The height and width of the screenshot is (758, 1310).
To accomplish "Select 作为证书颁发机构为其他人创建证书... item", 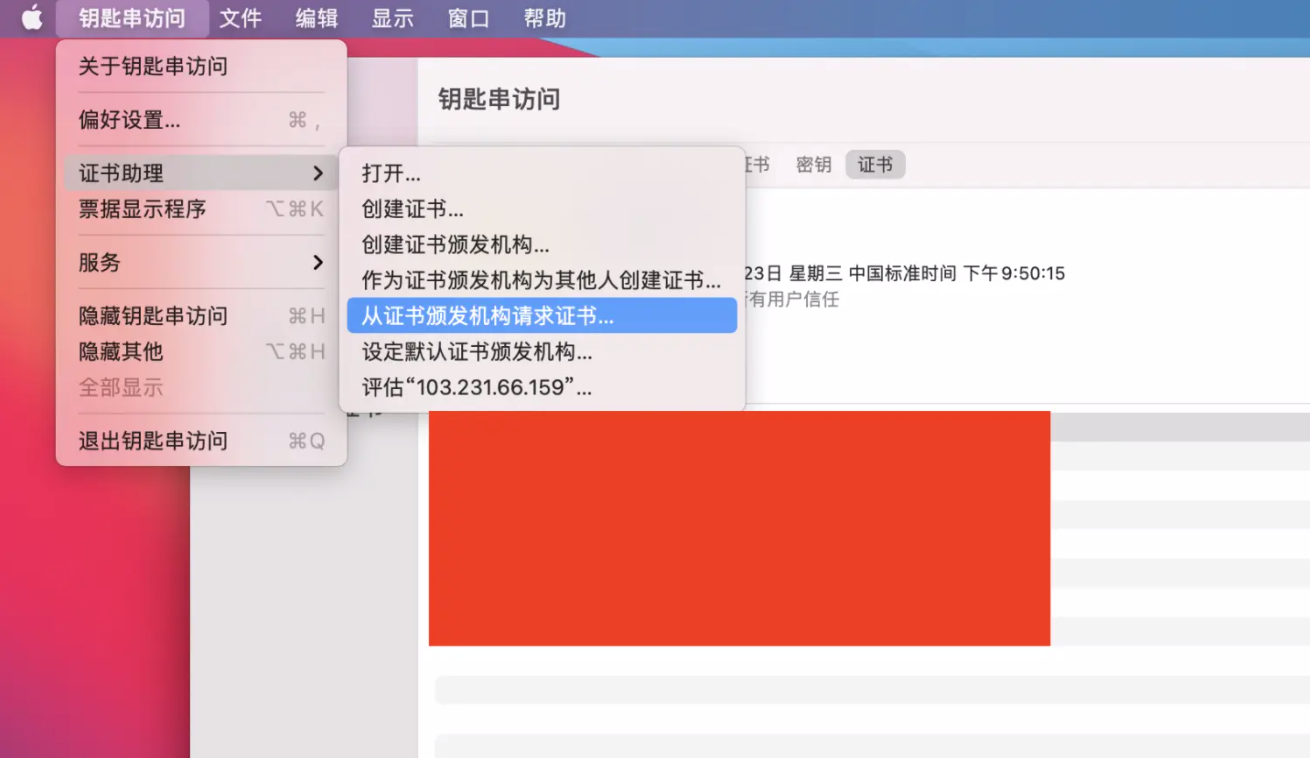I will pyautogui.click(x=542, y=281).
